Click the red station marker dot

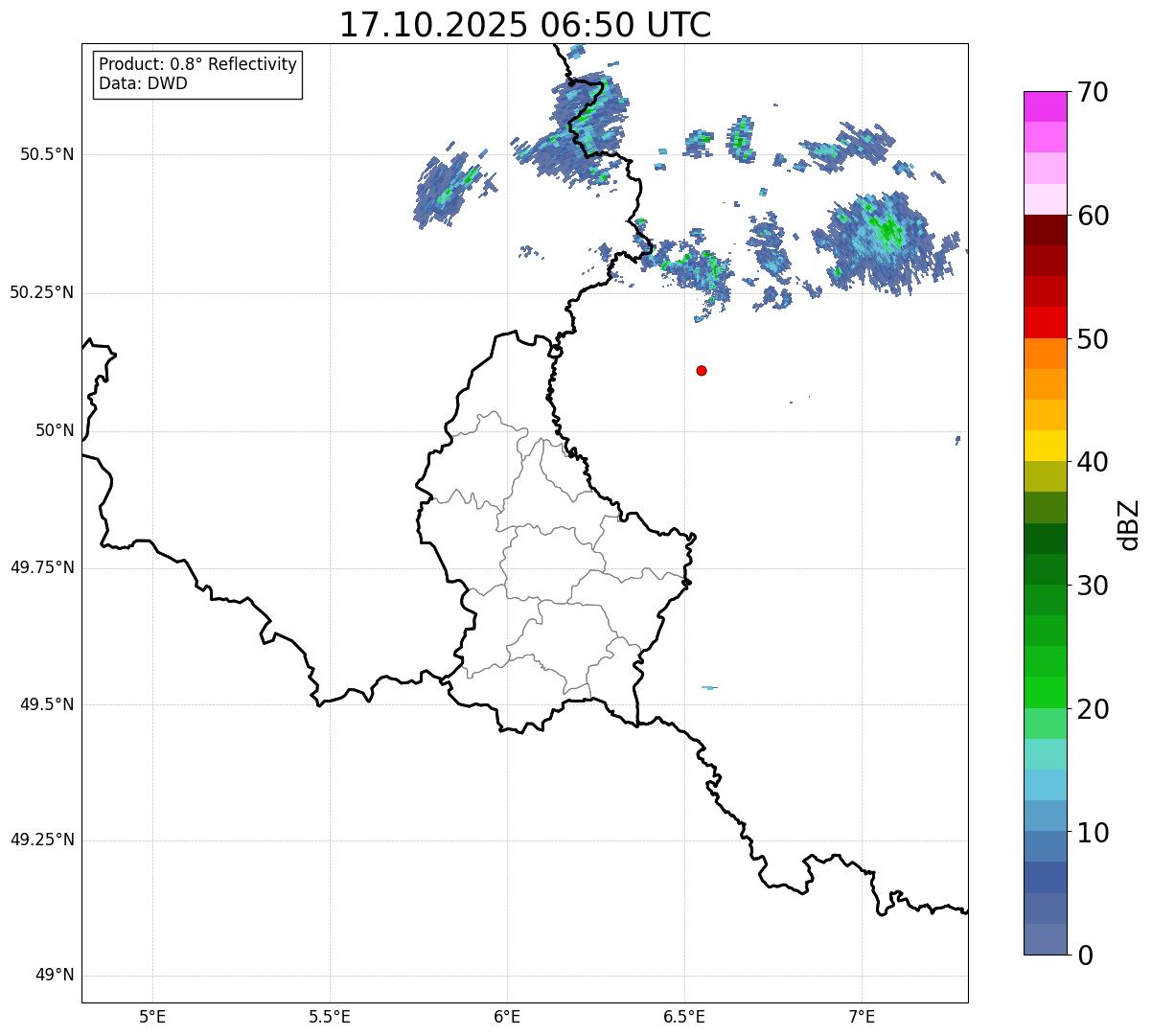702,370
